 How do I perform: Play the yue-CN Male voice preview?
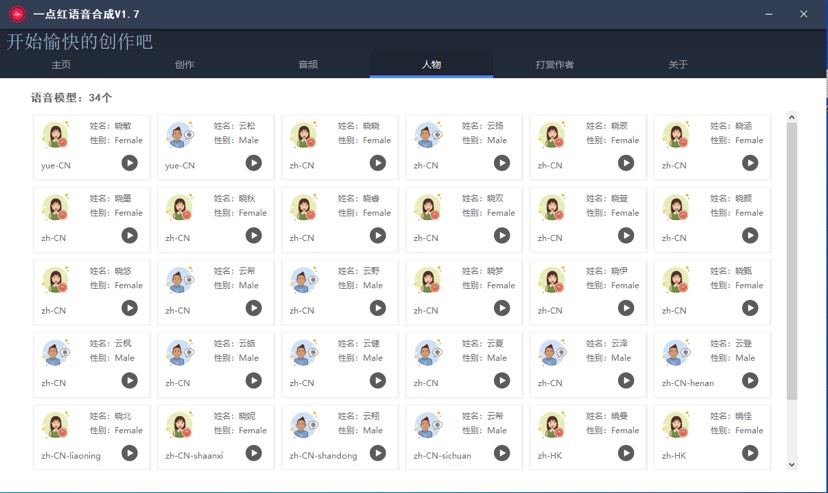coord(254,163)
